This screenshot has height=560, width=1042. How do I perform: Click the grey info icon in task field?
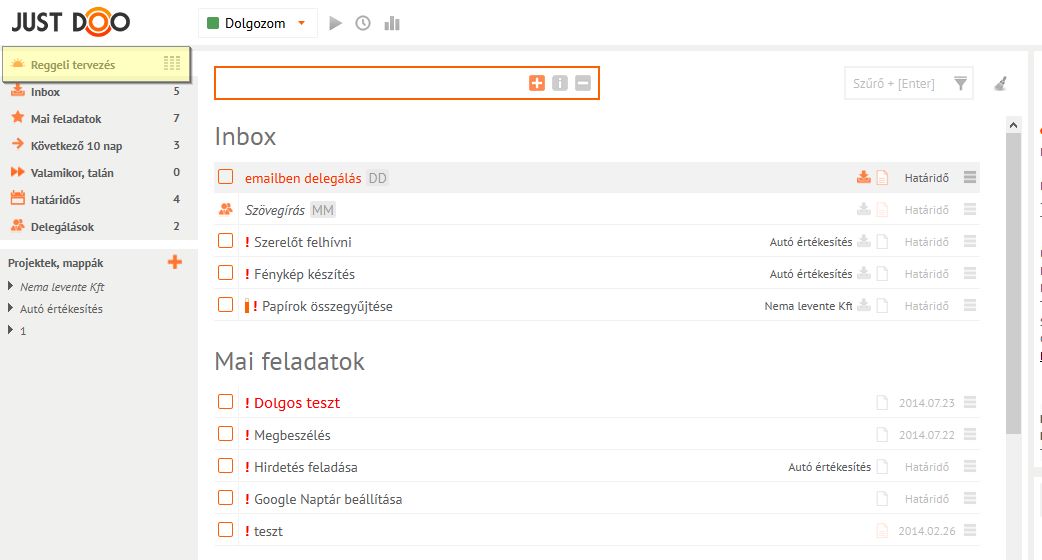pyautogui.click(x=560, y=83)
